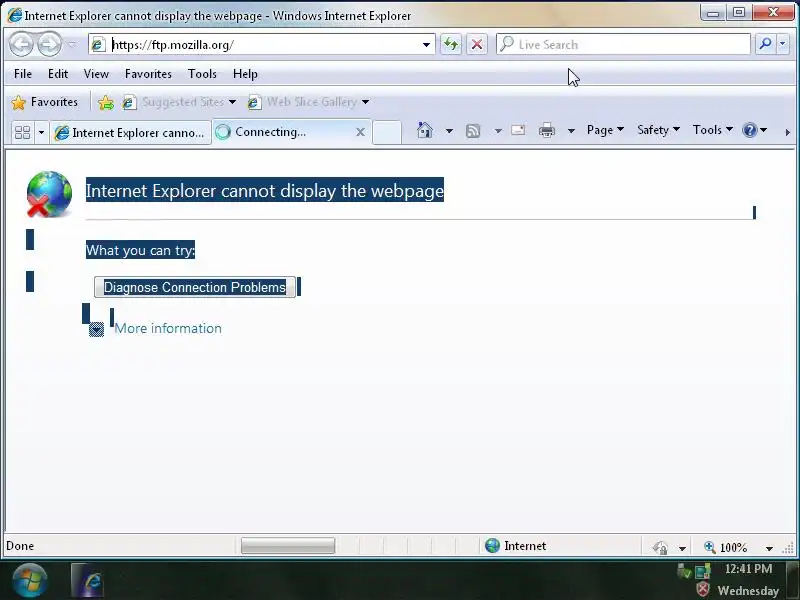The image size is (800, 600).
Task: Add to Favorites Bar star-arrow icon
Action: click(x=106, y=103)
